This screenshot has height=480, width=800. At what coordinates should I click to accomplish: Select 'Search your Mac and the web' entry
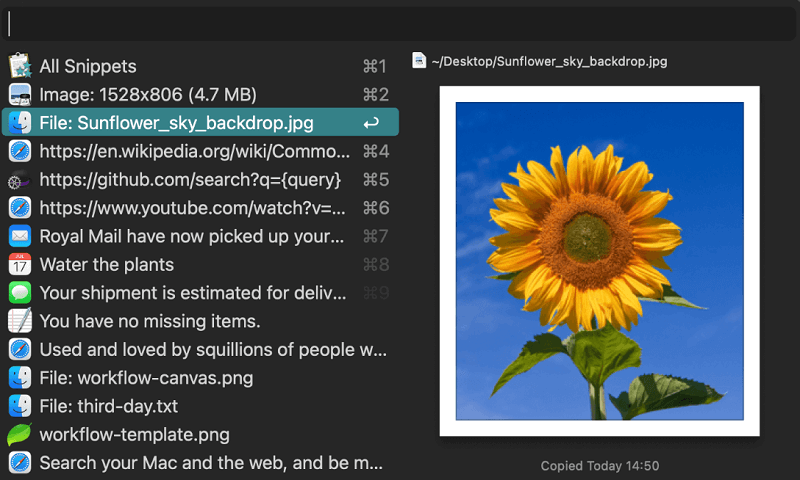(211, 463)
